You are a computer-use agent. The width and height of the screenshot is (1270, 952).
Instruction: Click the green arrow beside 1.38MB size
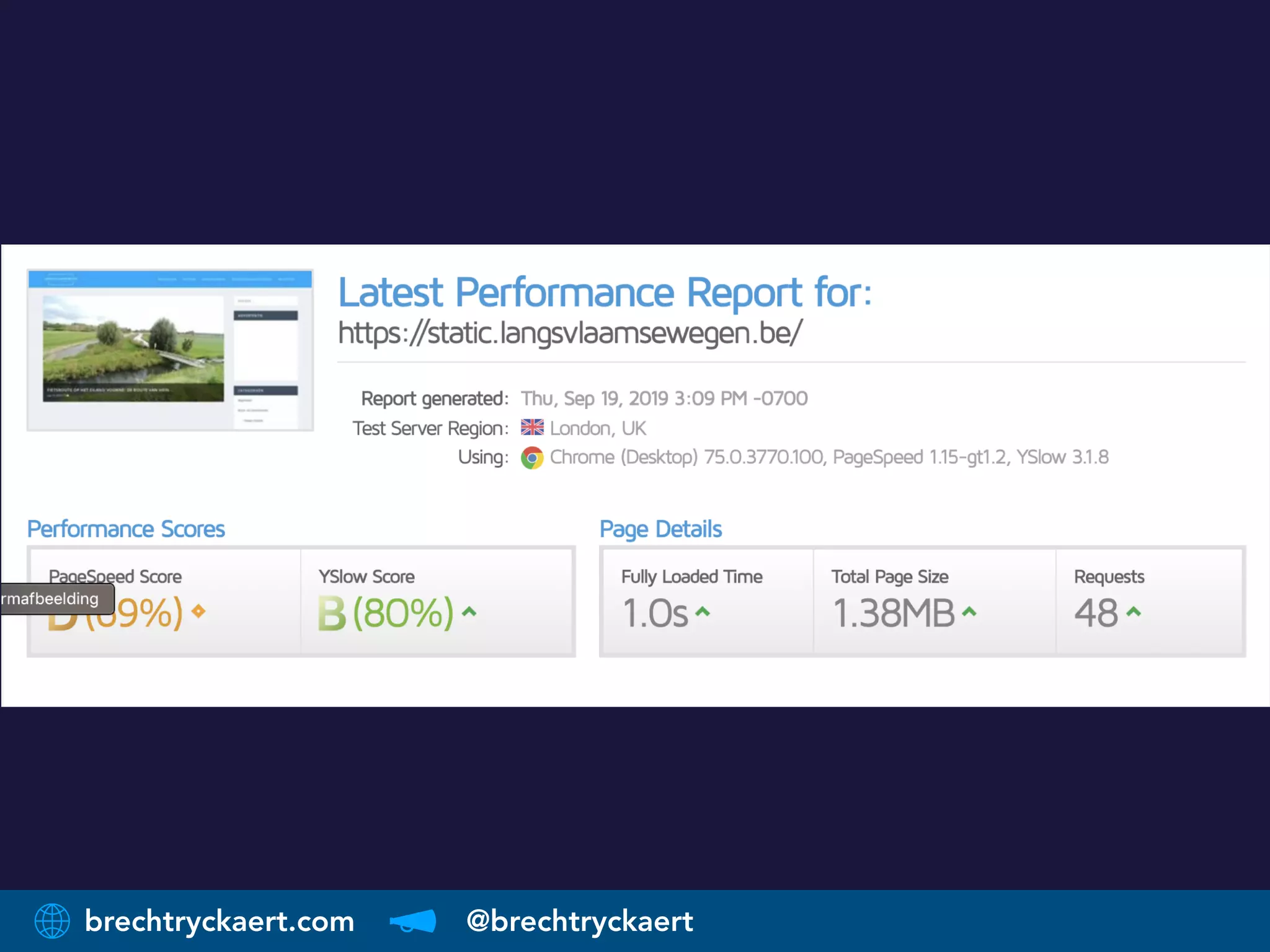tap(969, 612)
